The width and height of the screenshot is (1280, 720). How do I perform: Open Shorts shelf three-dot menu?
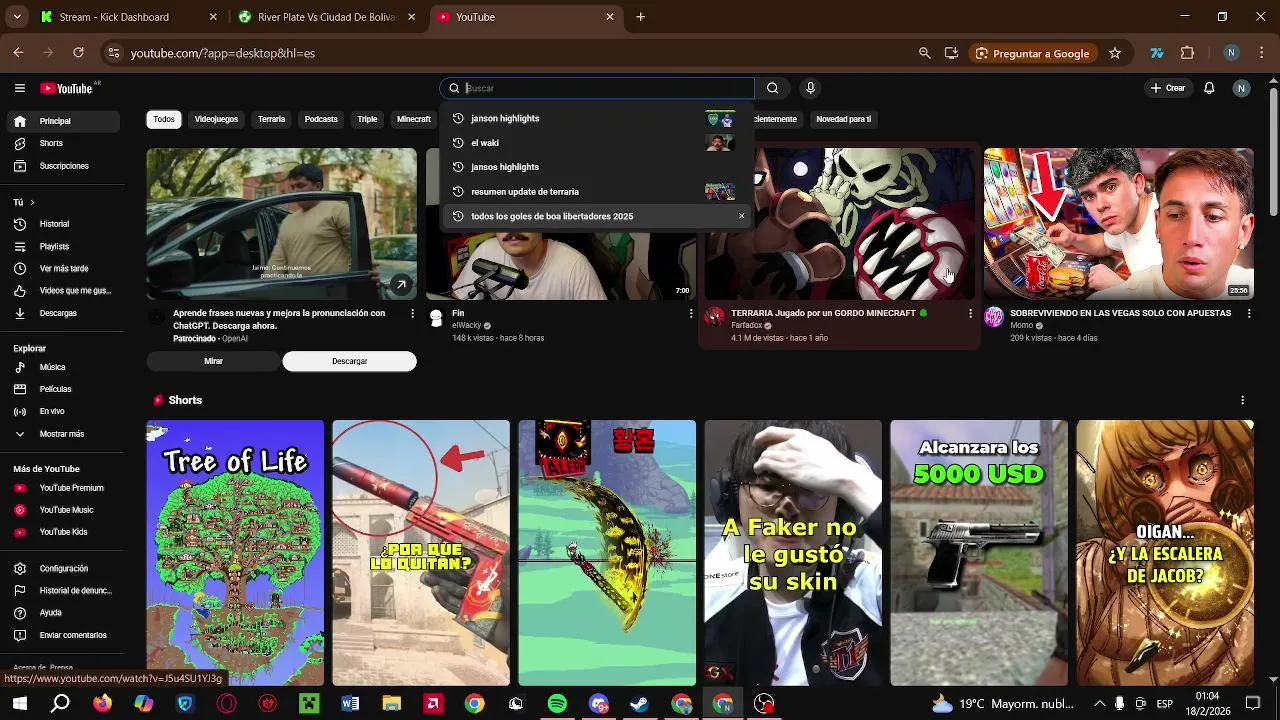coord(1243,400)
